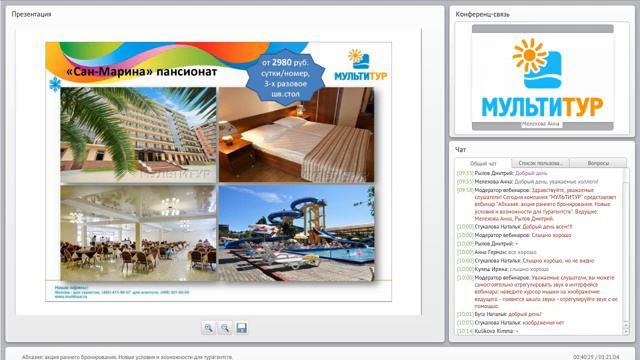
Task: Click chat message by Анна Герман
Action: (x=497, y=252)
